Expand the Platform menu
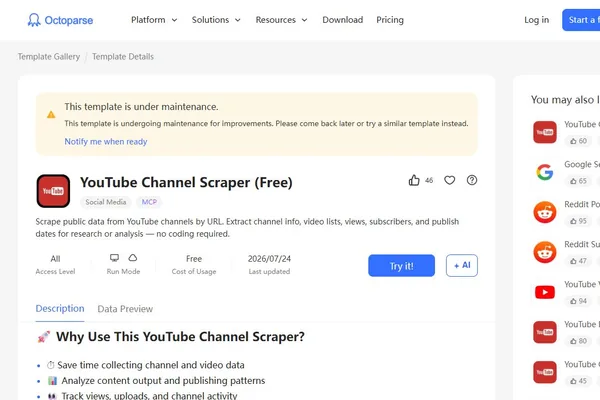The image size is (600, 400). 154,20
